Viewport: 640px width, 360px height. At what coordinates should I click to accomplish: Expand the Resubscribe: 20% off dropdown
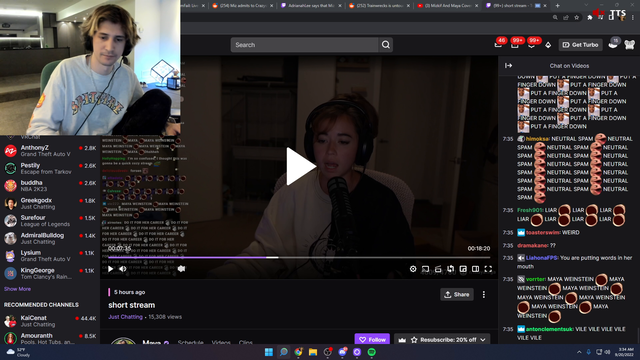[483, 340]
